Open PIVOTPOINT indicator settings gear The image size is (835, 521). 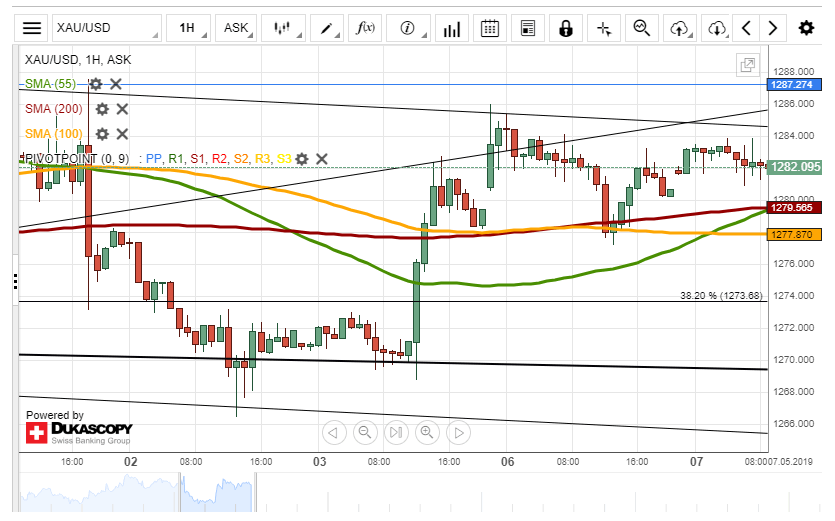coord(302,159)
